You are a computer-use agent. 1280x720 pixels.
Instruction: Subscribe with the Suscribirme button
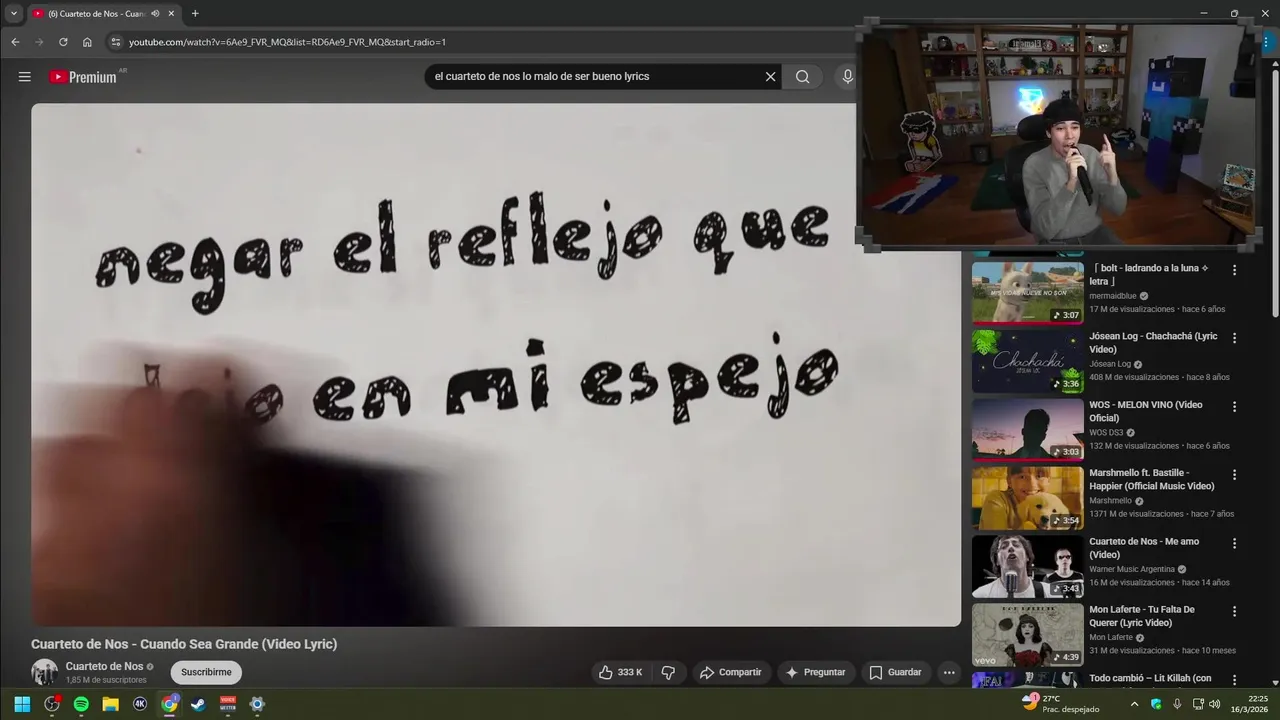point(206,672)
